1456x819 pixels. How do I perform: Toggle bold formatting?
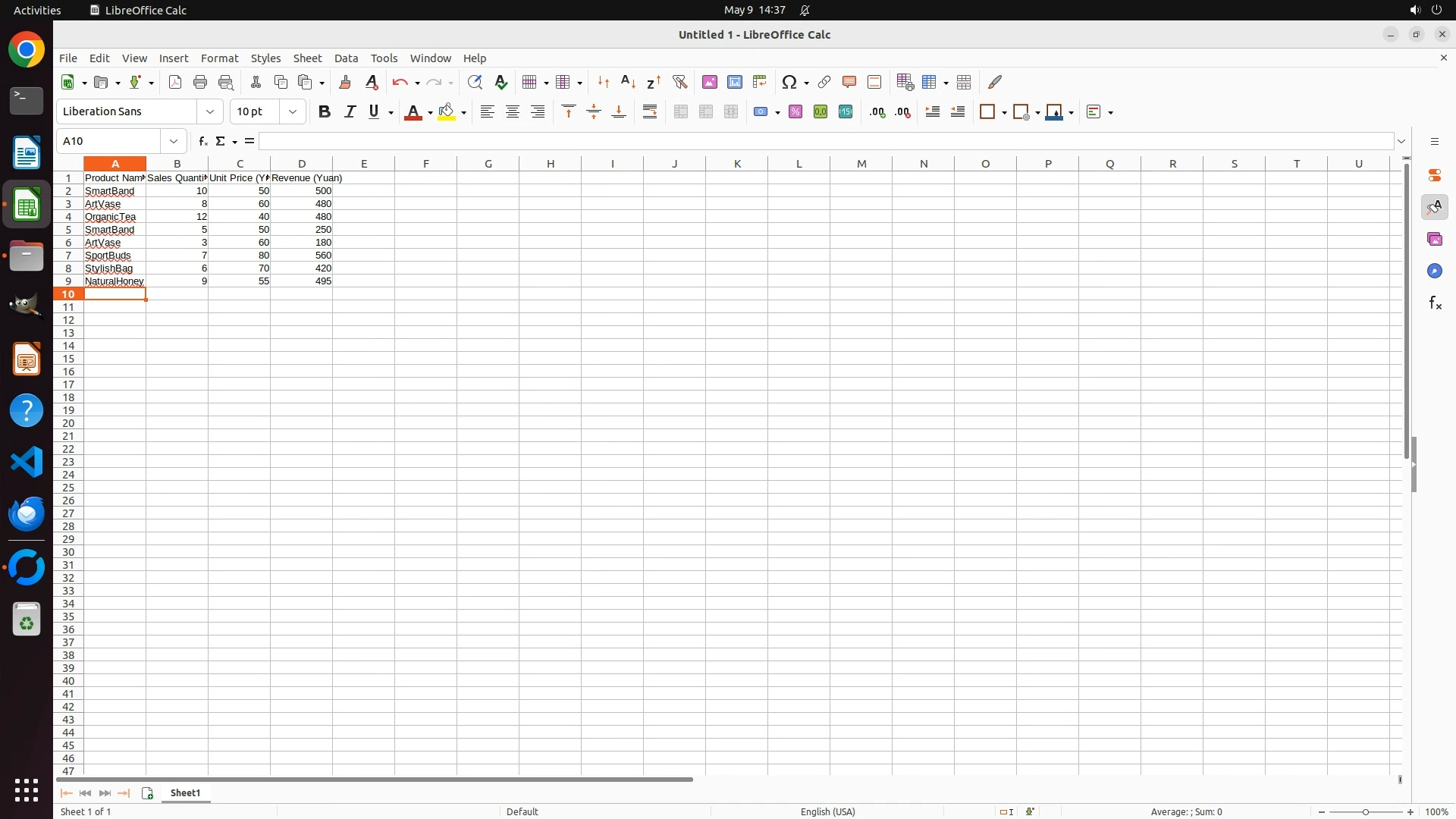click(x=325, y=112)
